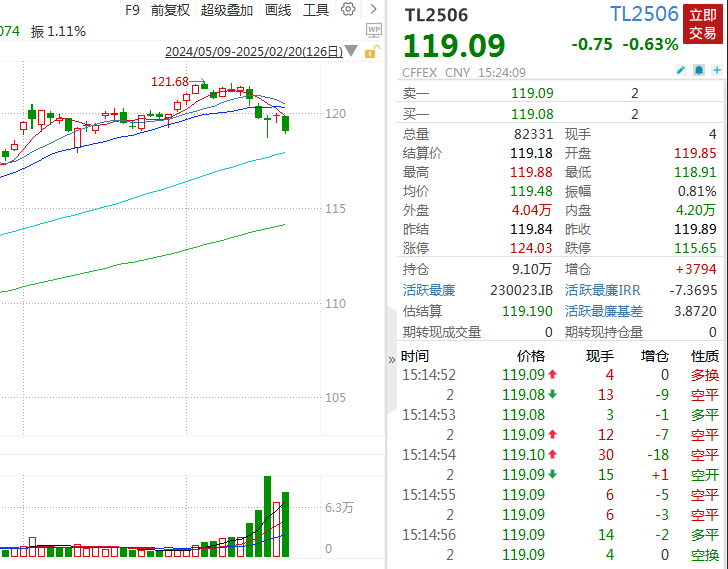This screenshot has width=728, height=569.
Task: Click the 价格 column header
Action: tap(531, 356)
